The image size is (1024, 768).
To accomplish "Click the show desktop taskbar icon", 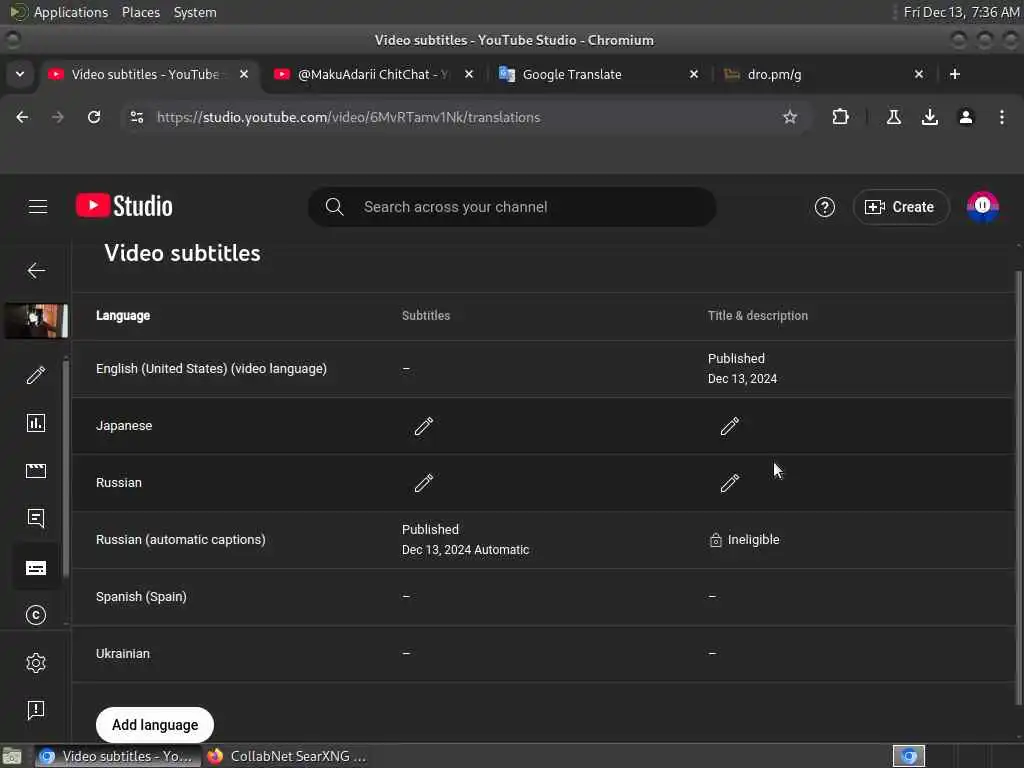I will [x=11, y=756].
